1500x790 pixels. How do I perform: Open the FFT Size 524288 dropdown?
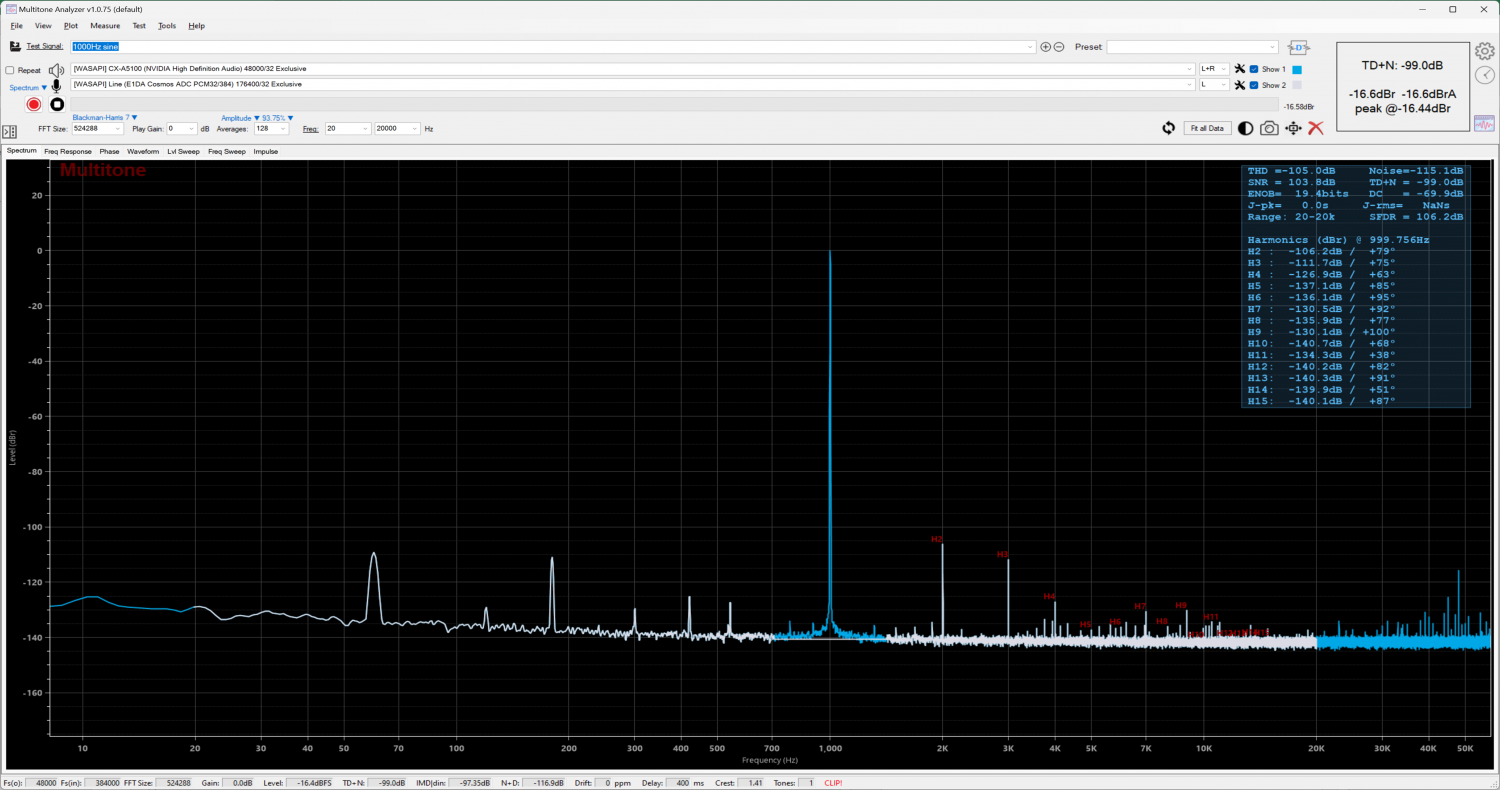[97, 129]
